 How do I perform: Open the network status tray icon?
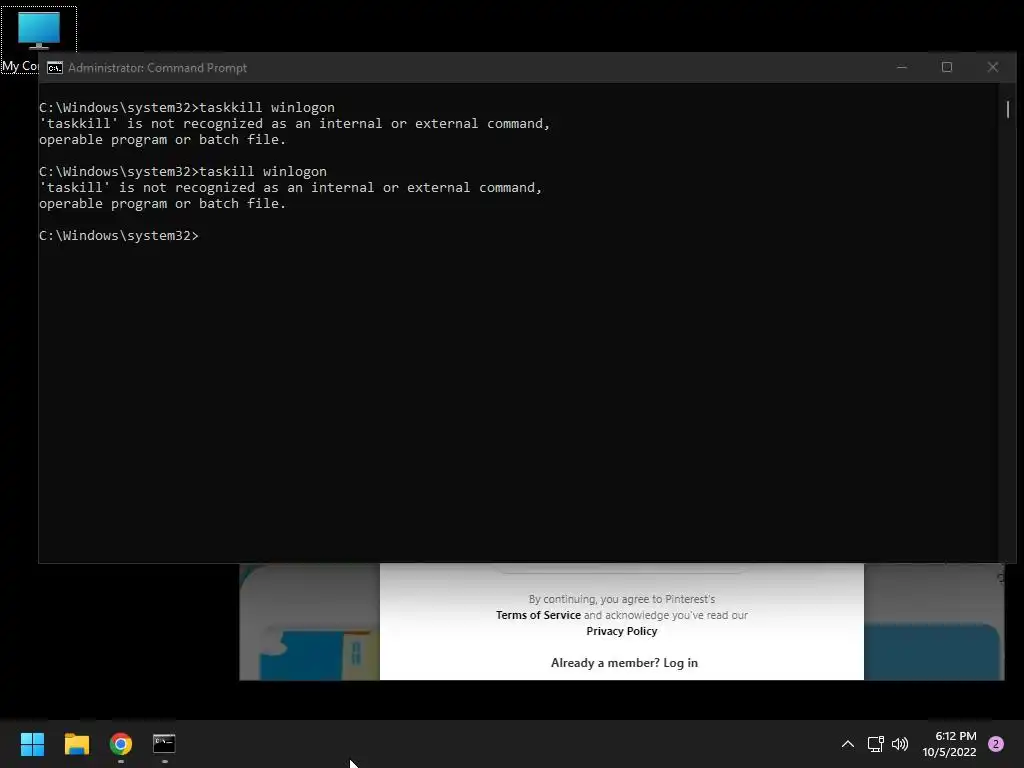[x=875, y=744]
